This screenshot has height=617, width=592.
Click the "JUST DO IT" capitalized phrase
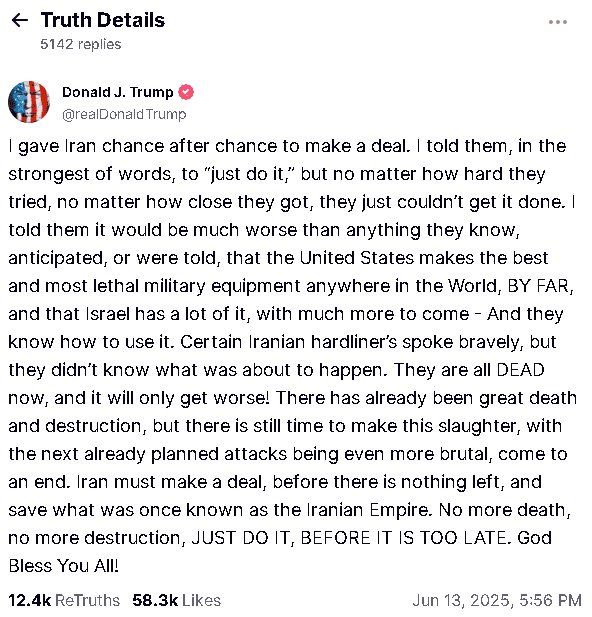pyautogui.click(x=240, y=538)
